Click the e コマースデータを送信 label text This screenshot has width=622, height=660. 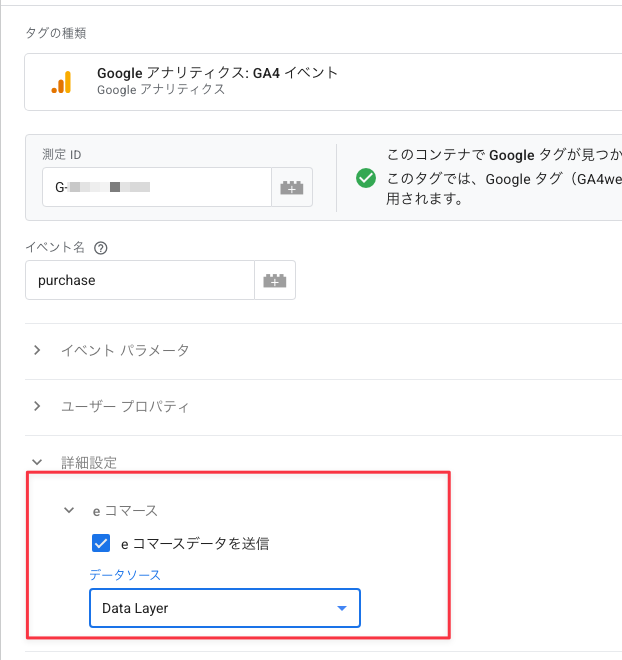click(x=195, y=543)
